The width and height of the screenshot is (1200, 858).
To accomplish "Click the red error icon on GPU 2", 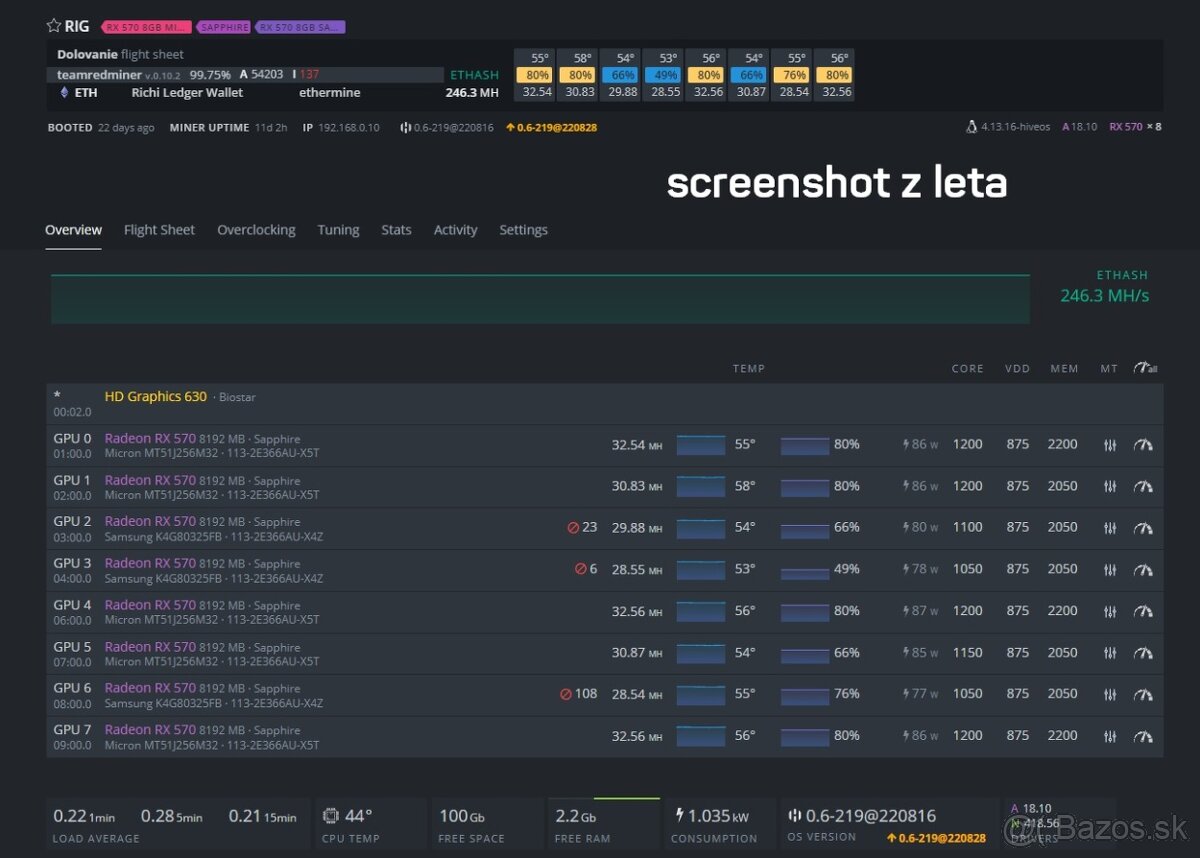I will coord(573,528).
